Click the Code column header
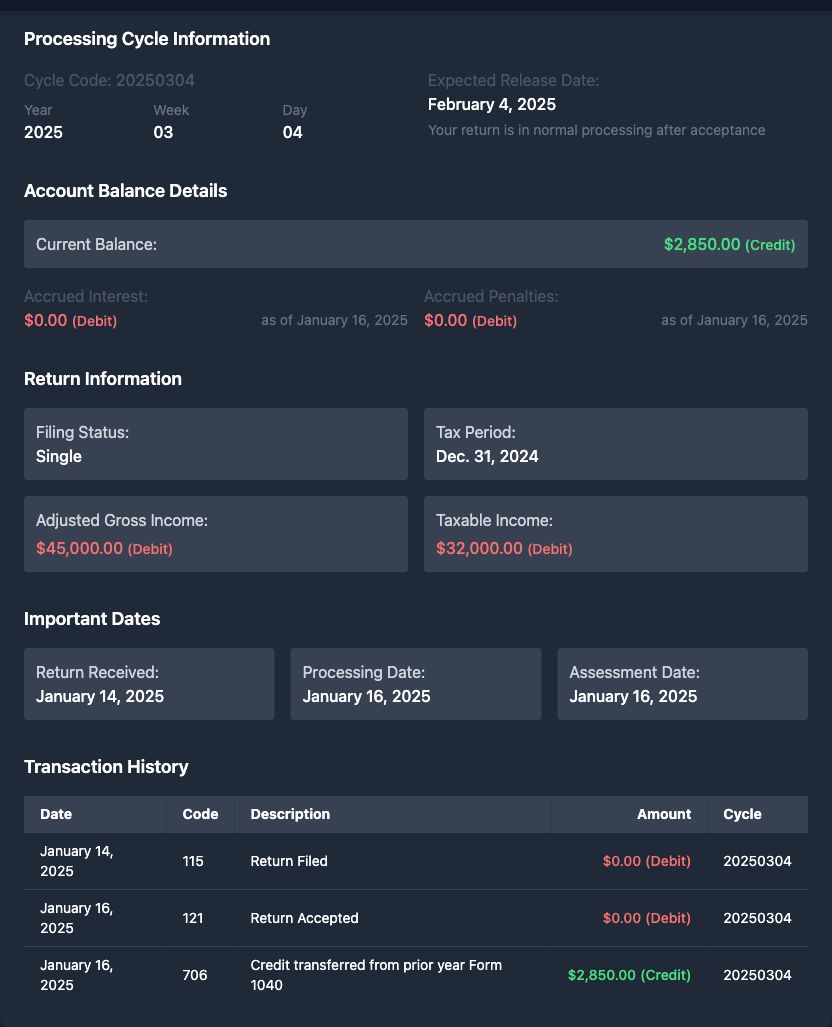The image size is (832, 1027). tap(200, 814)
